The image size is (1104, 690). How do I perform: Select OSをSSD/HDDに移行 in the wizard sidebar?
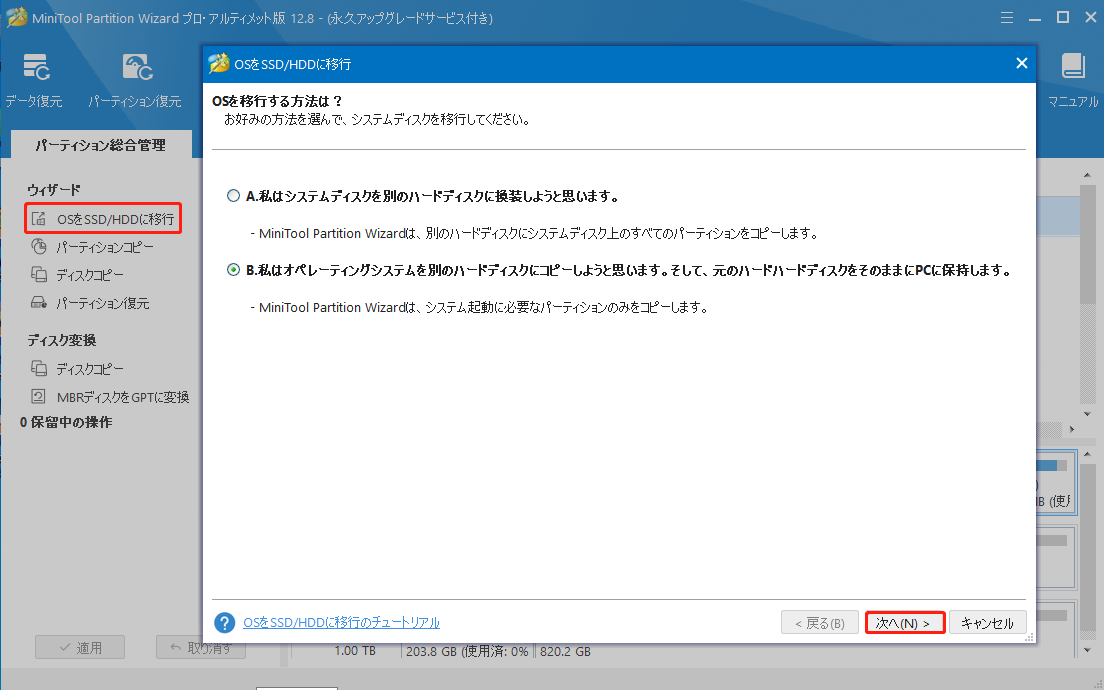tap(104, 219)
